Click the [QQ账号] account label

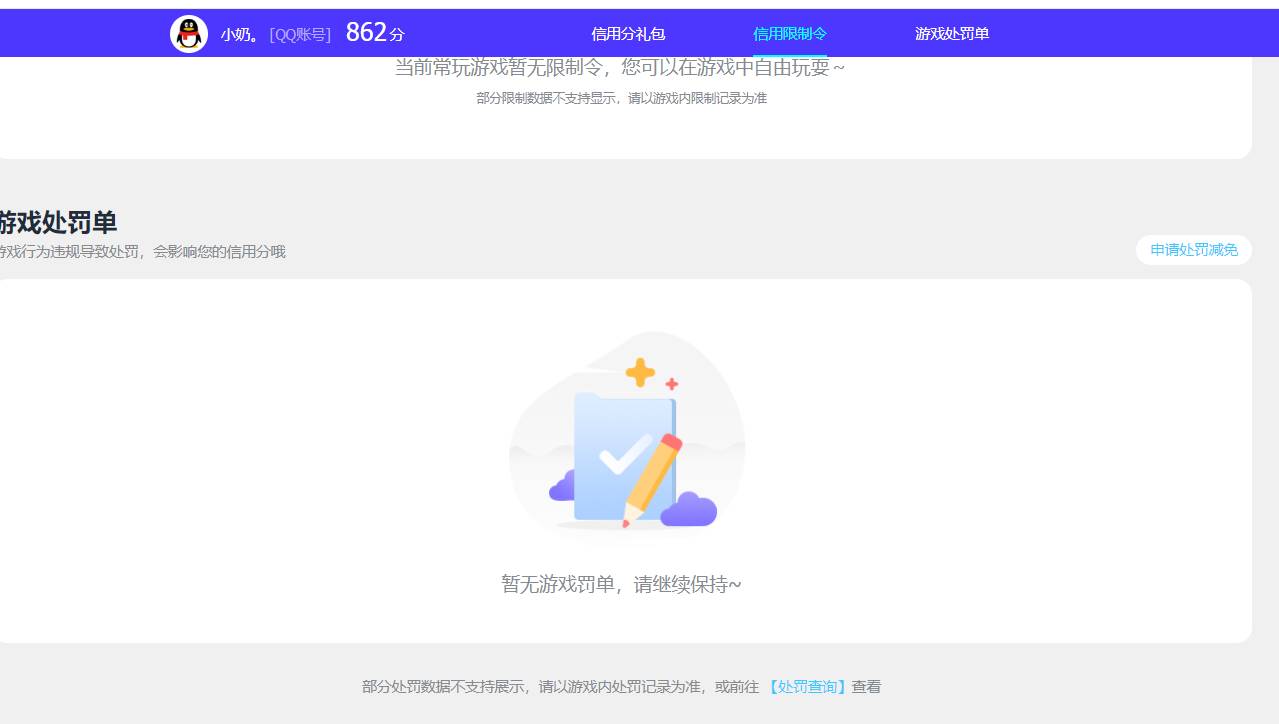click(x=297, y=33)
